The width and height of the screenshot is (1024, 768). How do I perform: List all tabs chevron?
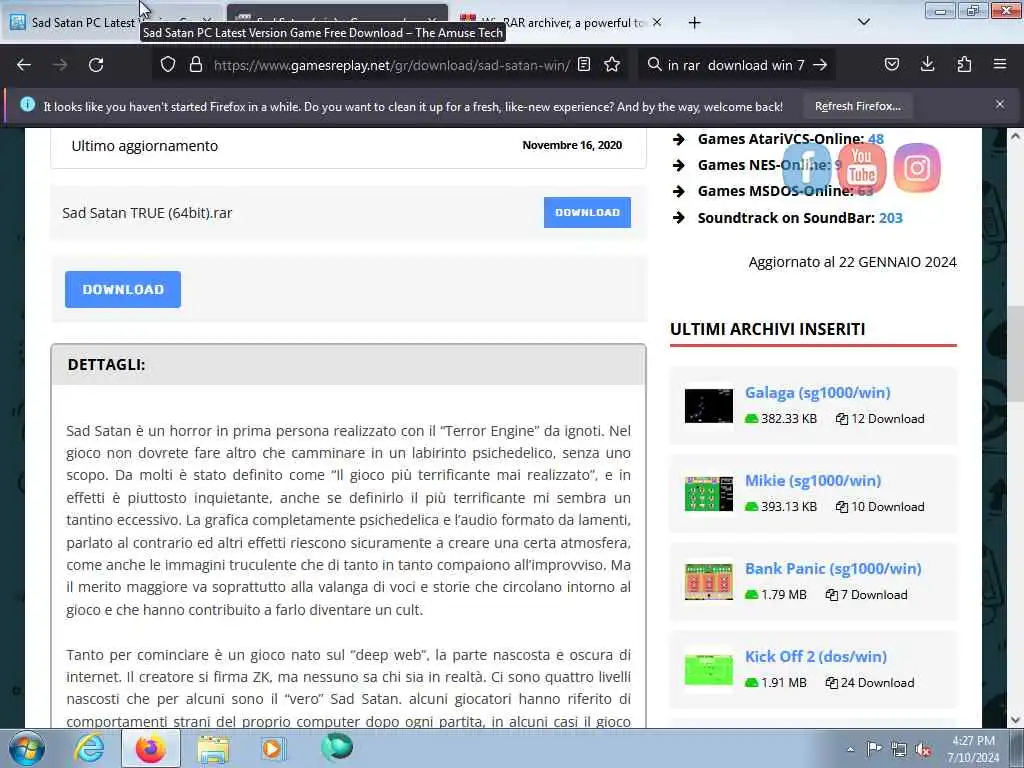pyautogui.click(x=863, y=22)
